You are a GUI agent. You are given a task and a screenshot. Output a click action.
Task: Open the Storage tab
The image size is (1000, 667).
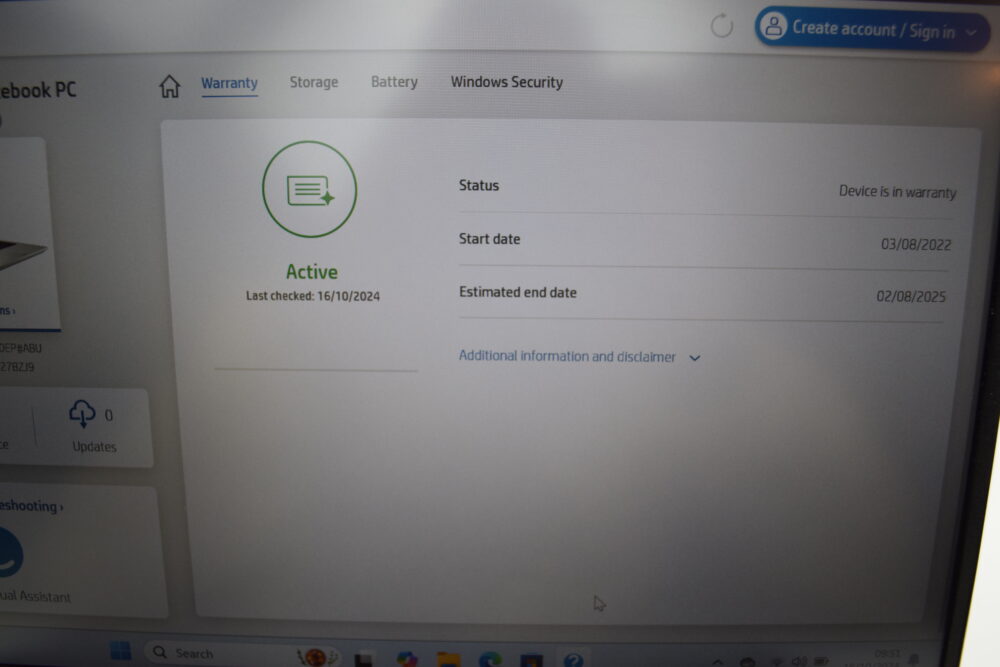coord(314,82)
